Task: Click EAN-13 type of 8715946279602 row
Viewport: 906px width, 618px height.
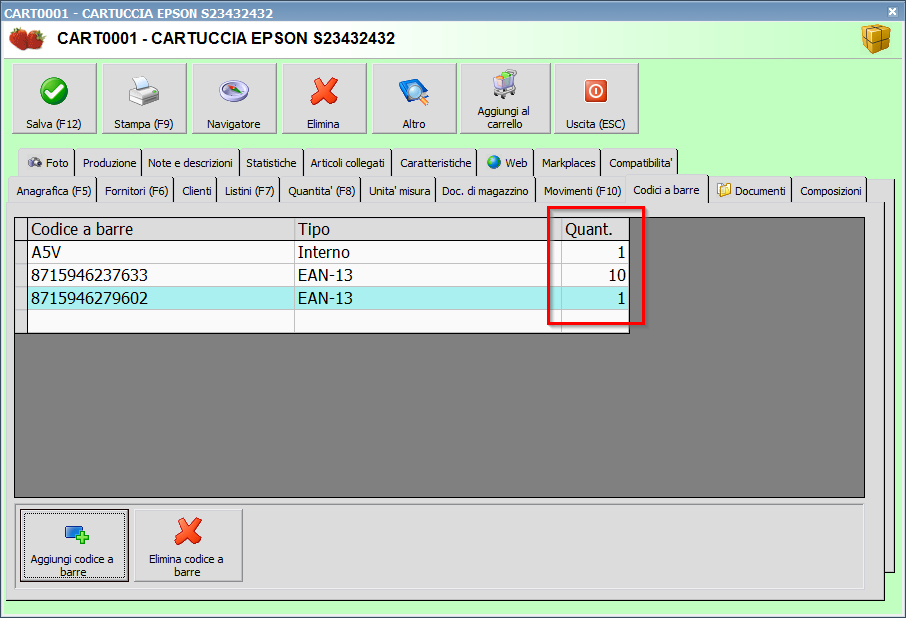Action: point(428,299)
